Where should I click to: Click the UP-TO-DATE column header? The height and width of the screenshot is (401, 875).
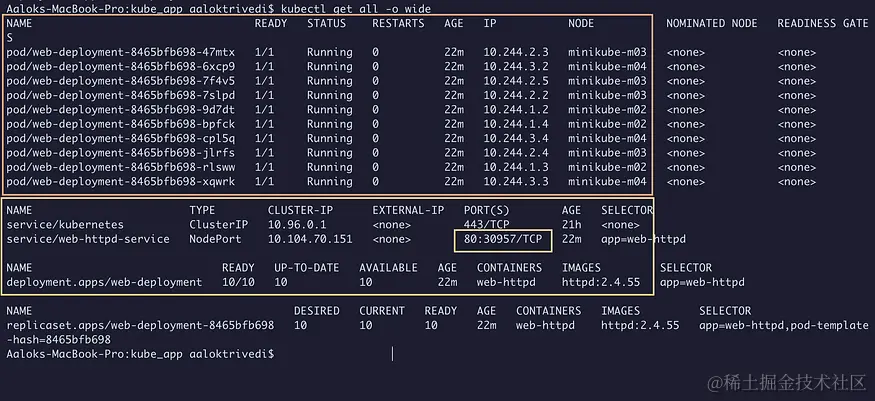pos(306,268)
